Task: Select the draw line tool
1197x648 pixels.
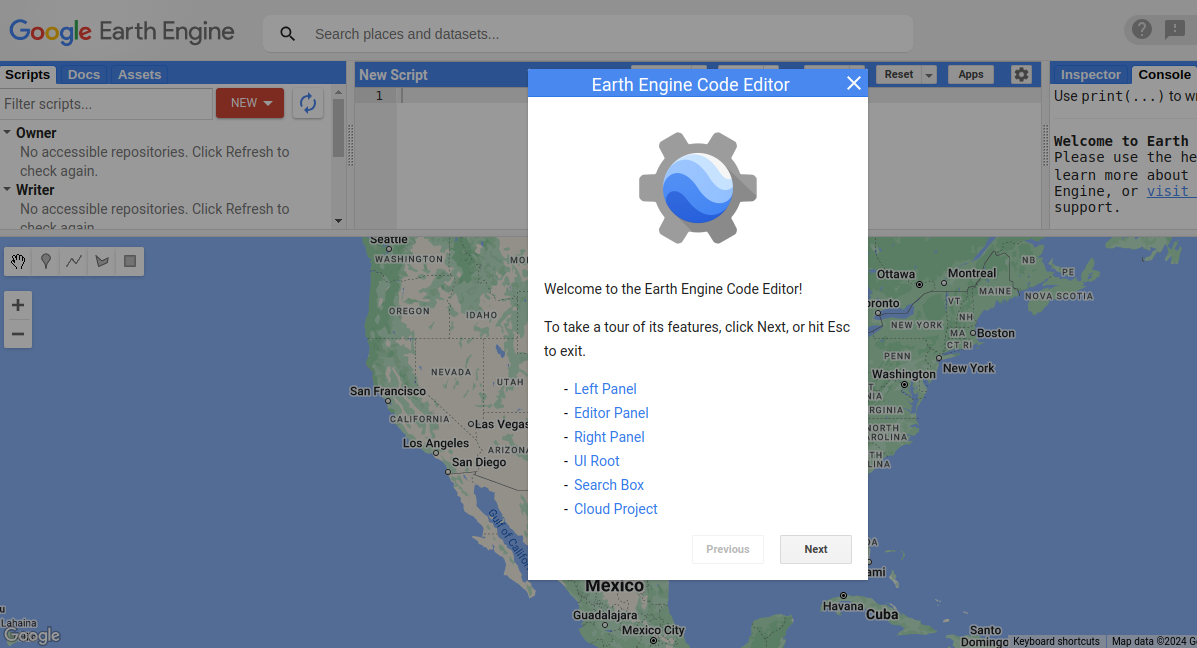Action: [74, 262]
